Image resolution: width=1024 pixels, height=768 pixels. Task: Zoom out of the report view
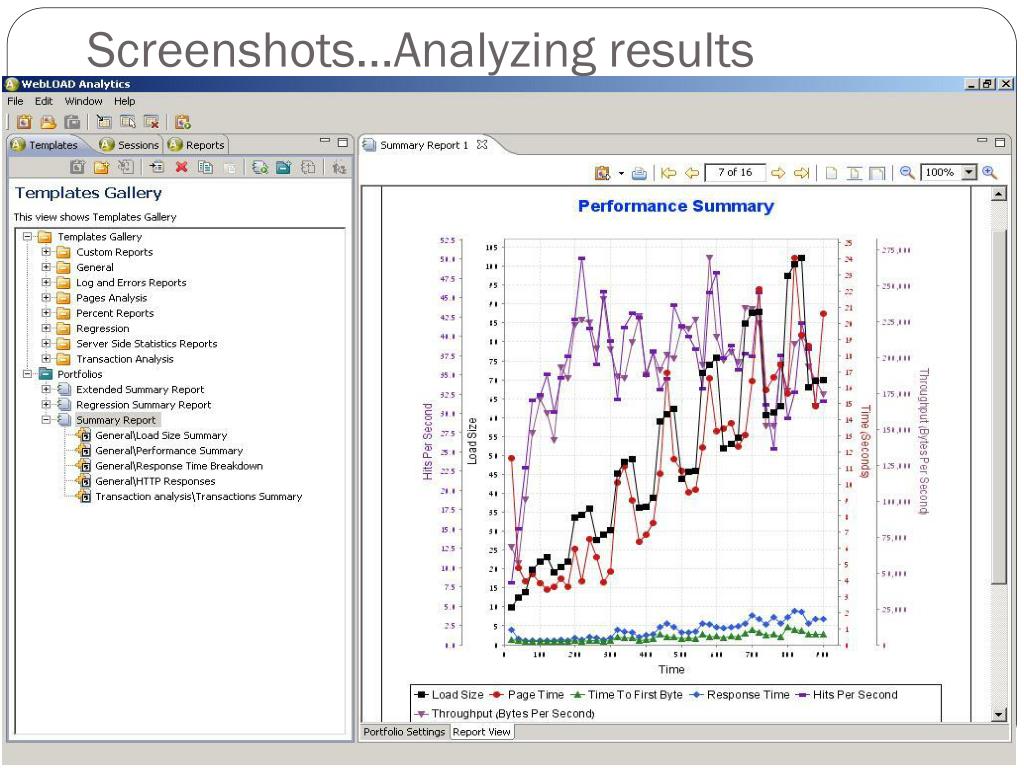(x=906, y=172)
